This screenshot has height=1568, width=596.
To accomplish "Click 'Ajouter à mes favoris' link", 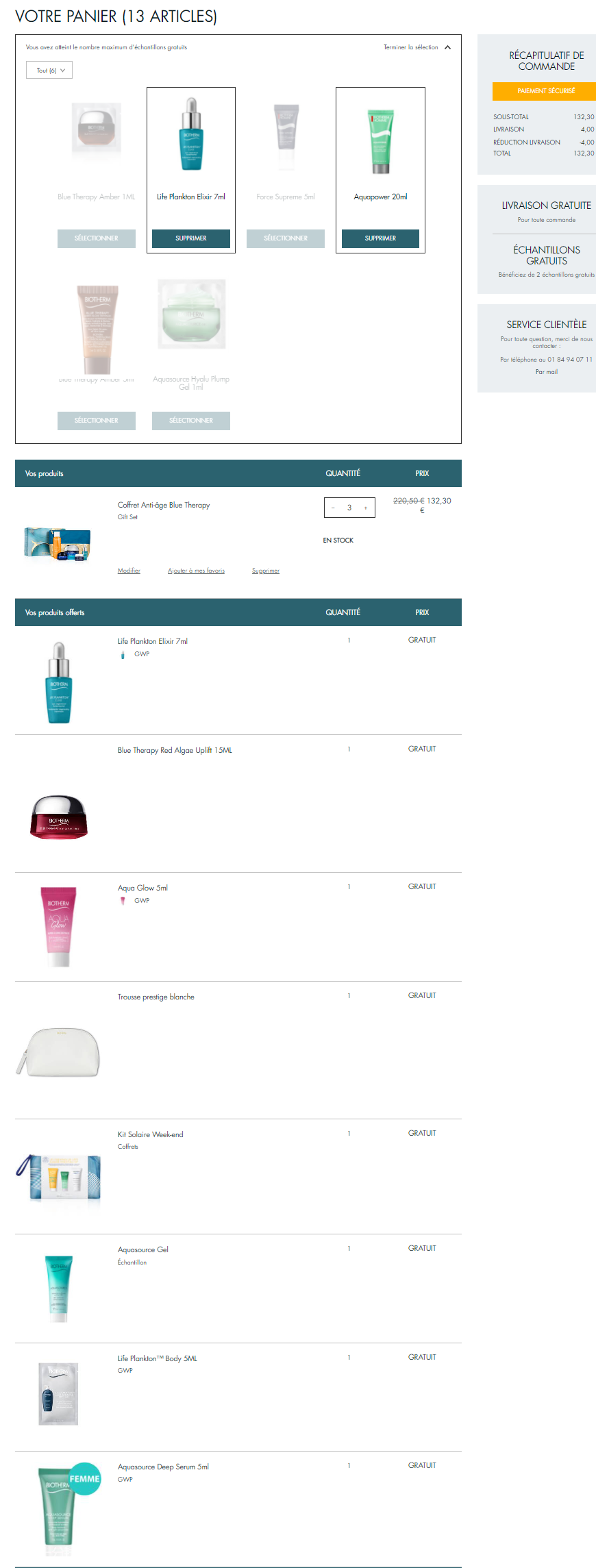I will tap(196, 571).
